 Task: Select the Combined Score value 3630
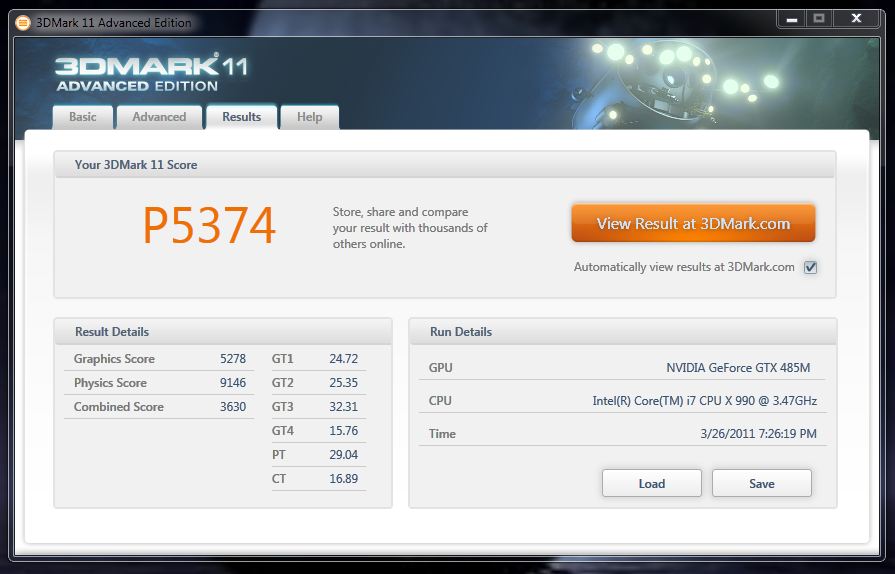tap(233, 407)
